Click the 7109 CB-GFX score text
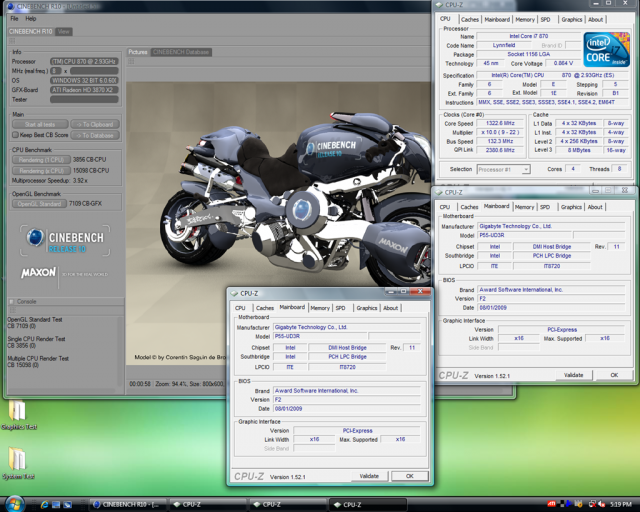The width and height of the screenshot is (640, 512). coord(85,204)
